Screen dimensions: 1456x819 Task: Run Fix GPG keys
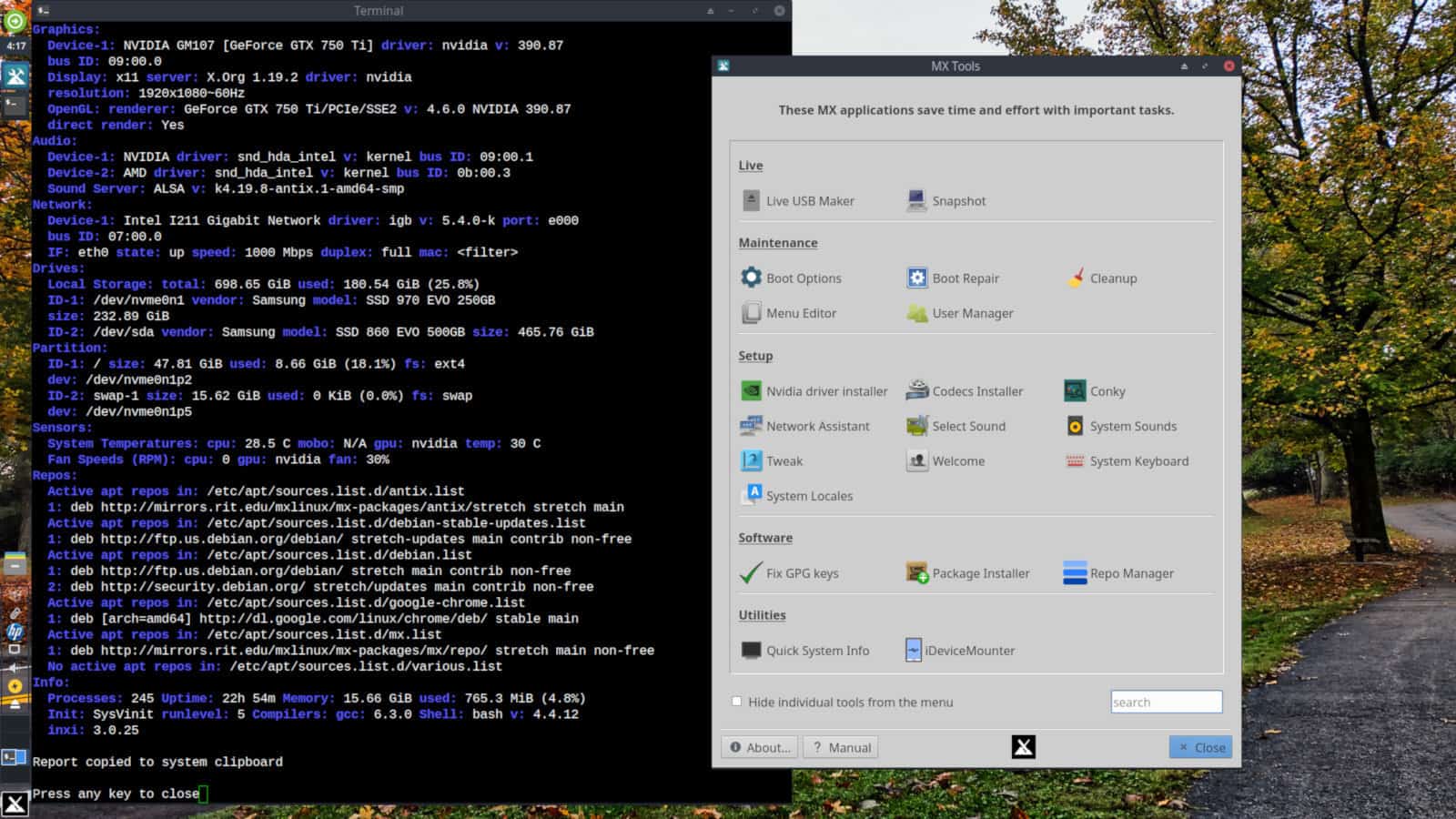(789, 573)
